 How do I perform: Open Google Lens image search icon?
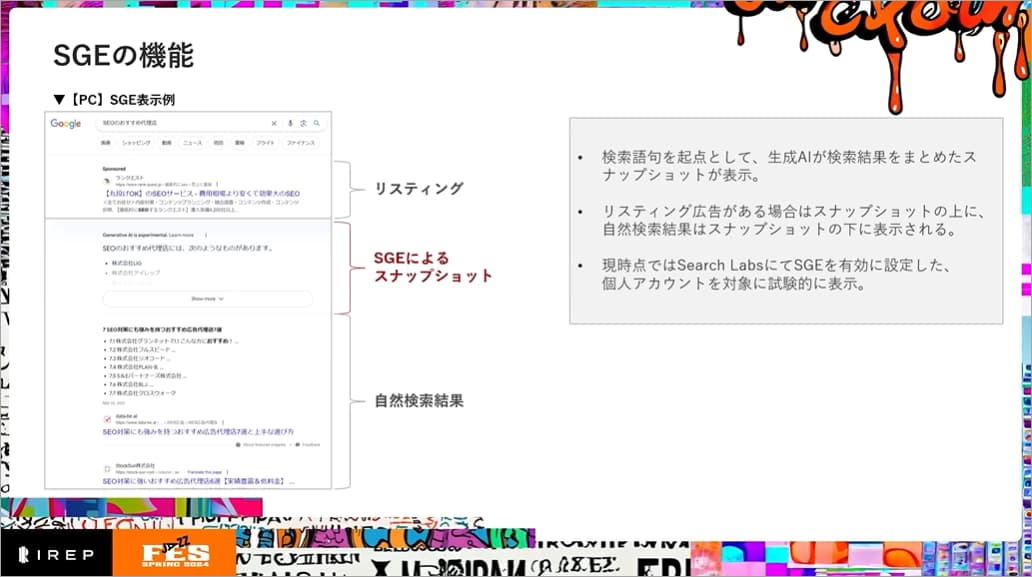[302, 124]
